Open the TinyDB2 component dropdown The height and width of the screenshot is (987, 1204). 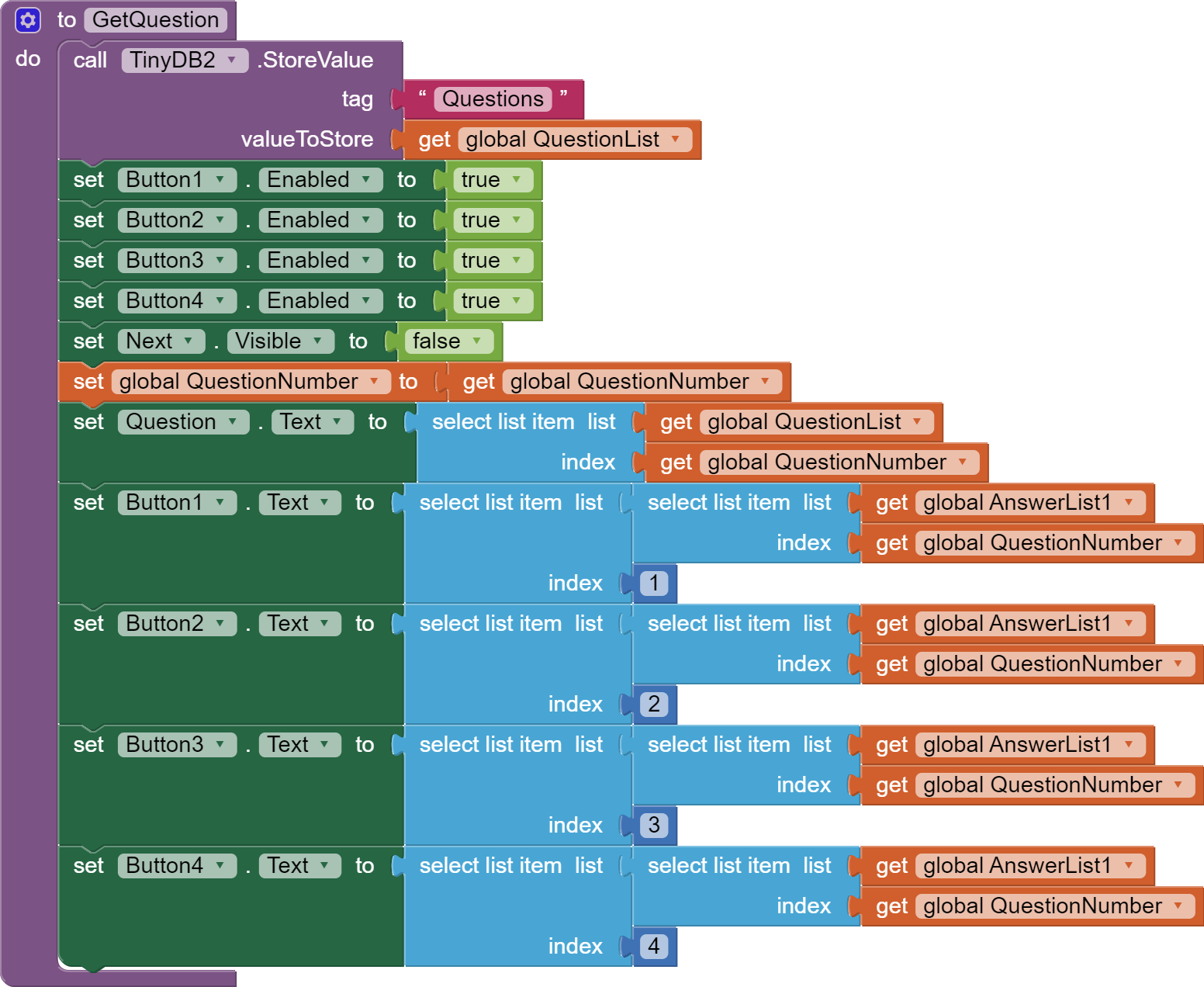231,61
